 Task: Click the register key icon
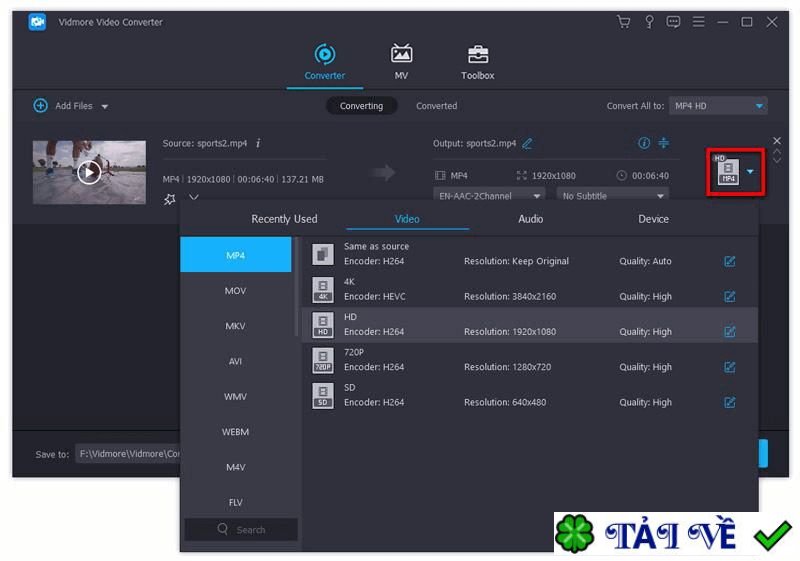649,22
